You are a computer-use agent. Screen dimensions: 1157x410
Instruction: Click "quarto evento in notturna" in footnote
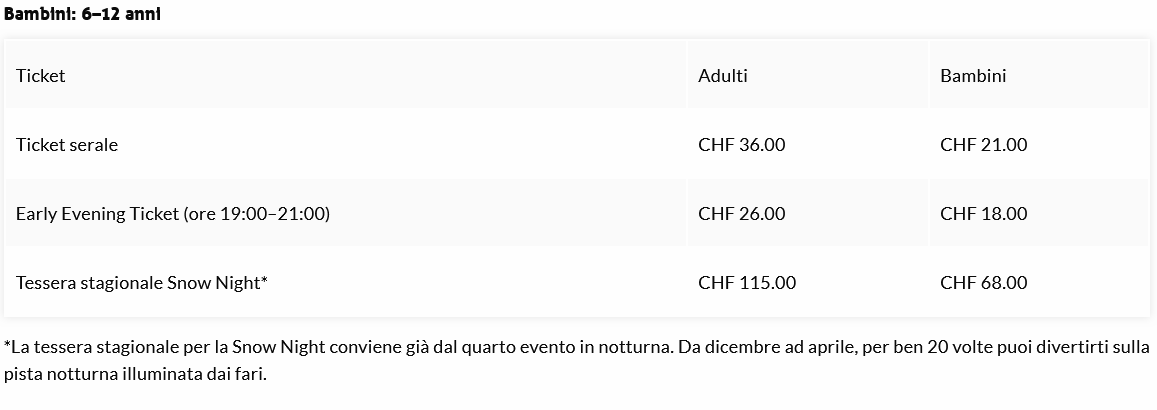coord(576,348)
